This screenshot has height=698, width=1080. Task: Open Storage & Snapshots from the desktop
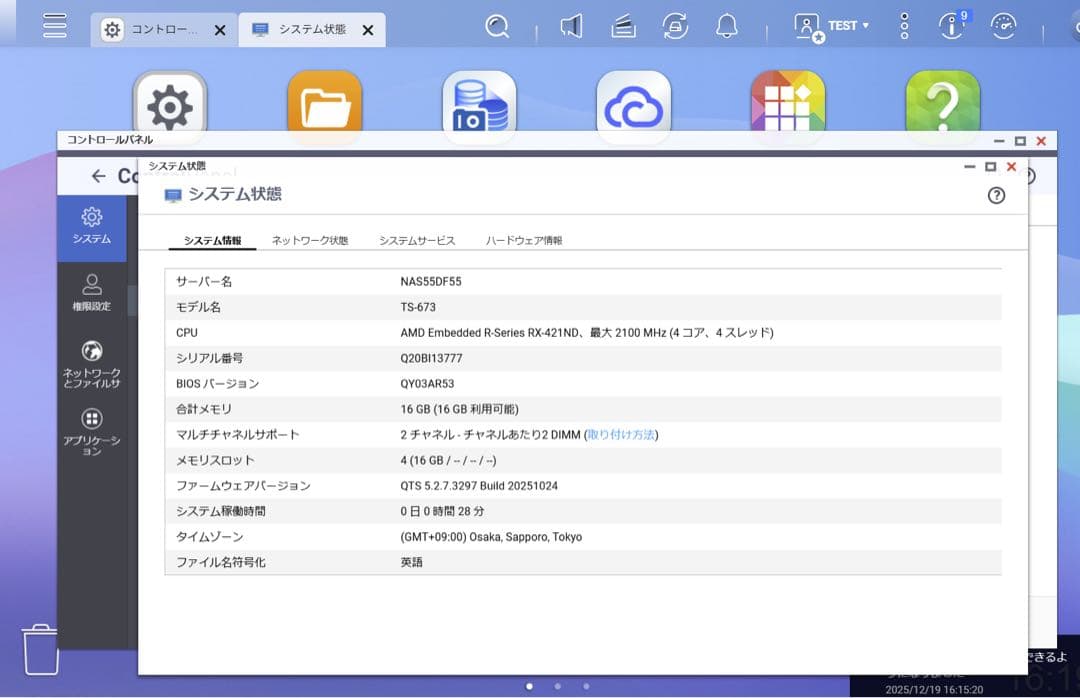tap(479, 100)
